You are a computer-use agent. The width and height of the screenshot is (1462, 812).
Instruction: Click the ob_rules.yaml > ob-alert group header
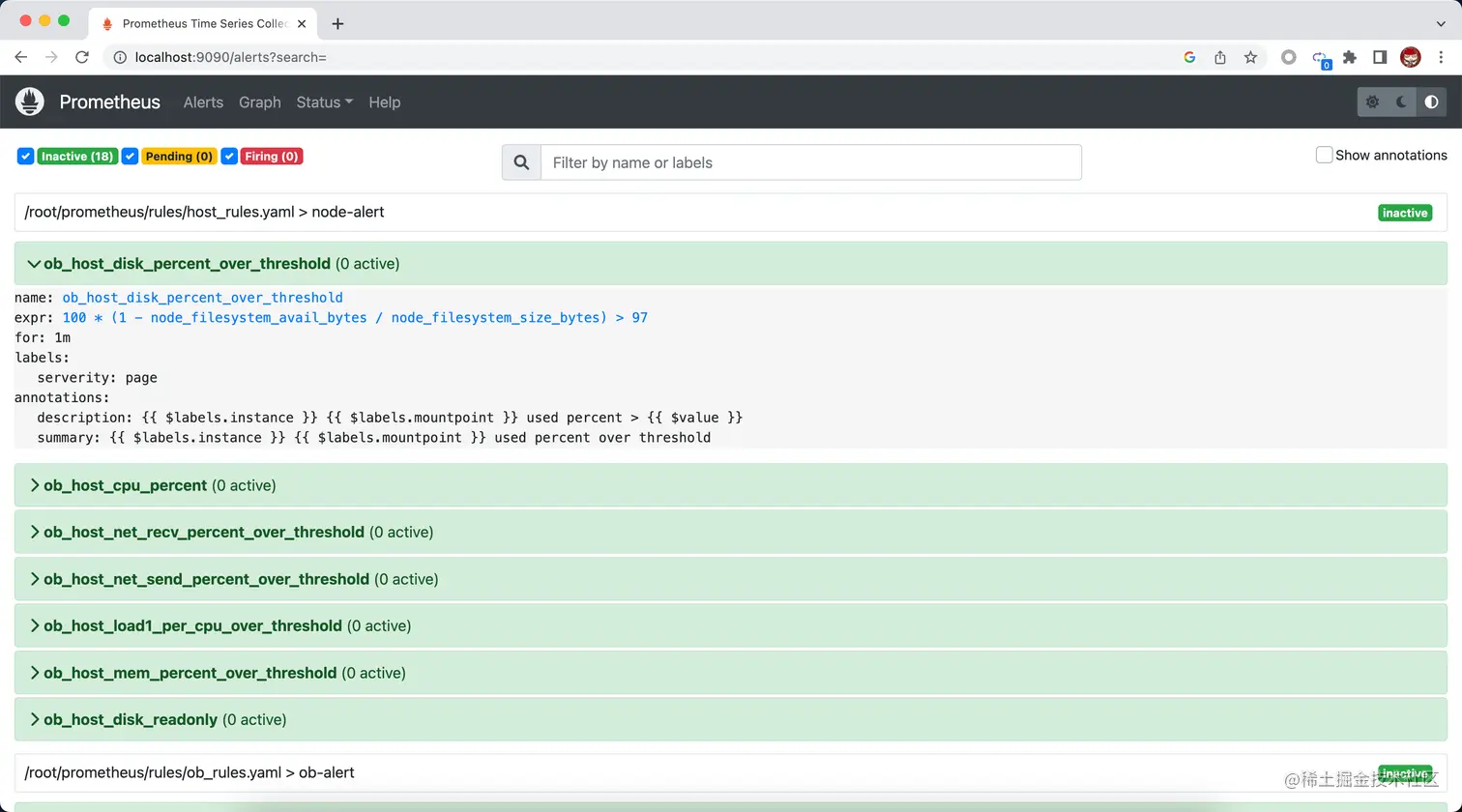(x=730, y=772)
